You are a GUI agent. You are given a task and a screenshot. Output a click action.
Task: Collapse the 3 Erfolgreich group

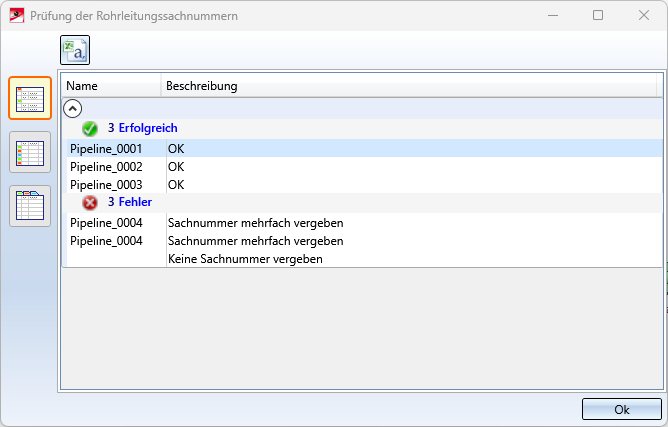point(142,128)
